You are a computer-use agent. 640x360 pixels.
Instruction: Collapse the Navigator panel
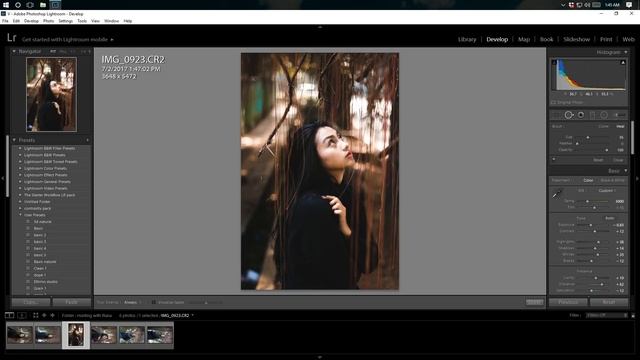coord(14,51)
